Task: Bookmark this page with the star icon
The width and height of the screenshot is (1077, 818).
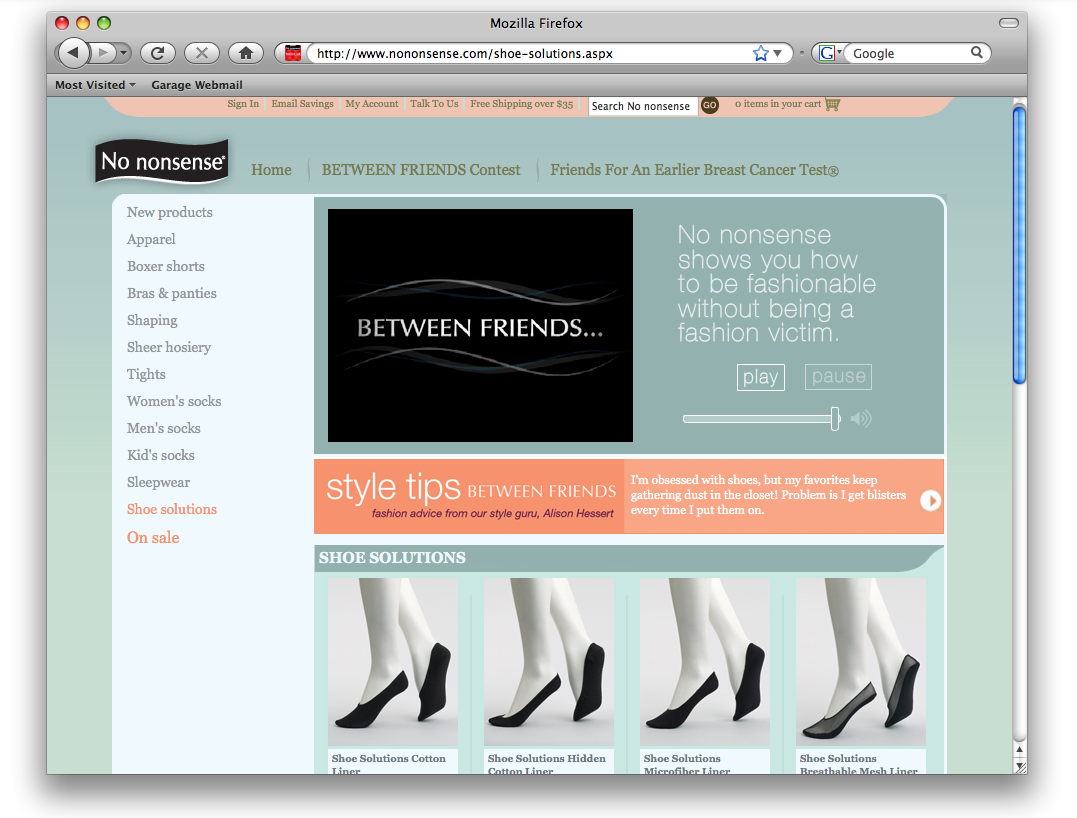Action: (760, 53)
